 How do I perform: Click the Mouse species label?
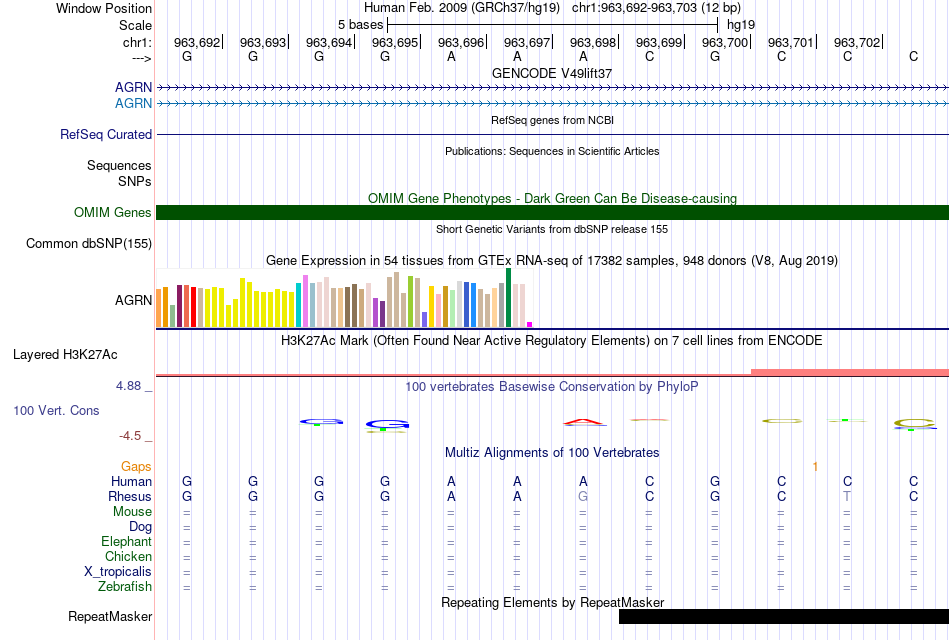[x=133, y=511]
